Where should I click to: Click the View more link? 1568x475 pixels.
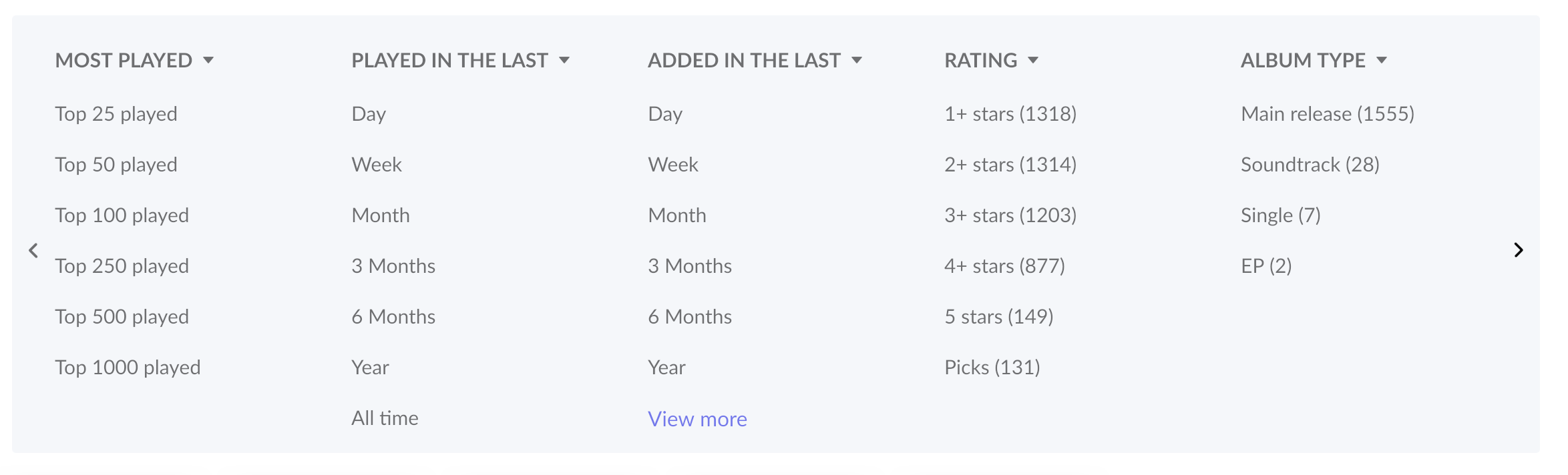point(697,419)
